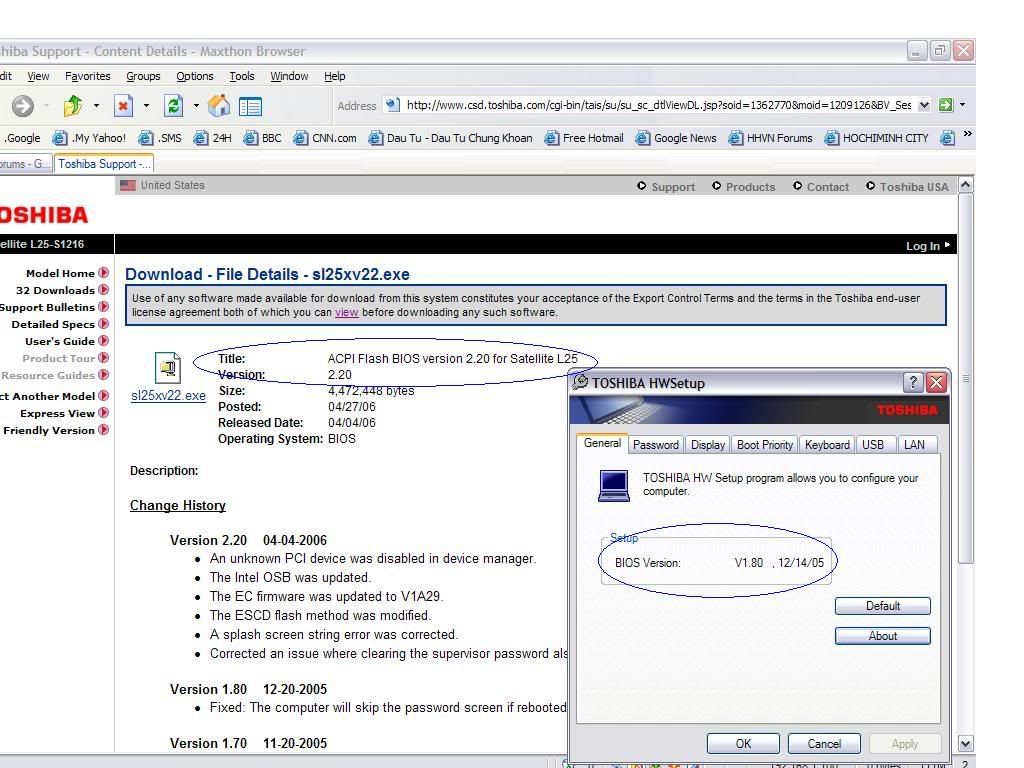Open the .My Yahoo! favorite
Image resolution: width=1024 pixels, height=768 pixels.
coord(89,138)
